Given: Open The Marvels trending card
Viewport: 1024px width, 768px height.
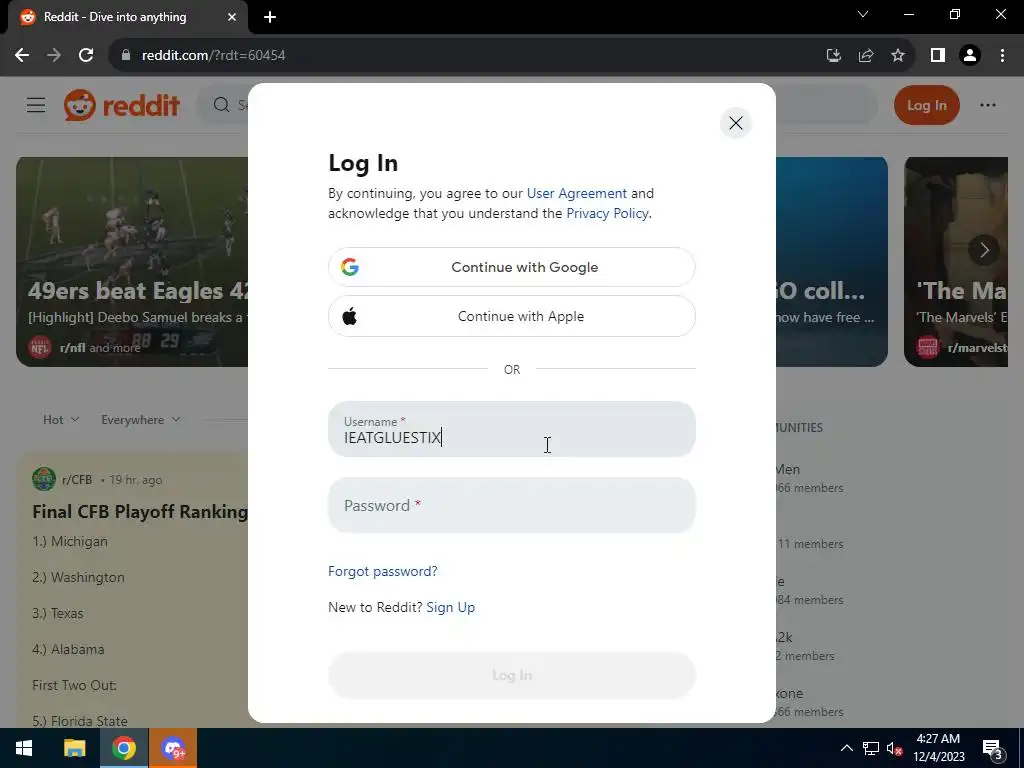Looking at the screenshot, I should click(x=956, y=261).
